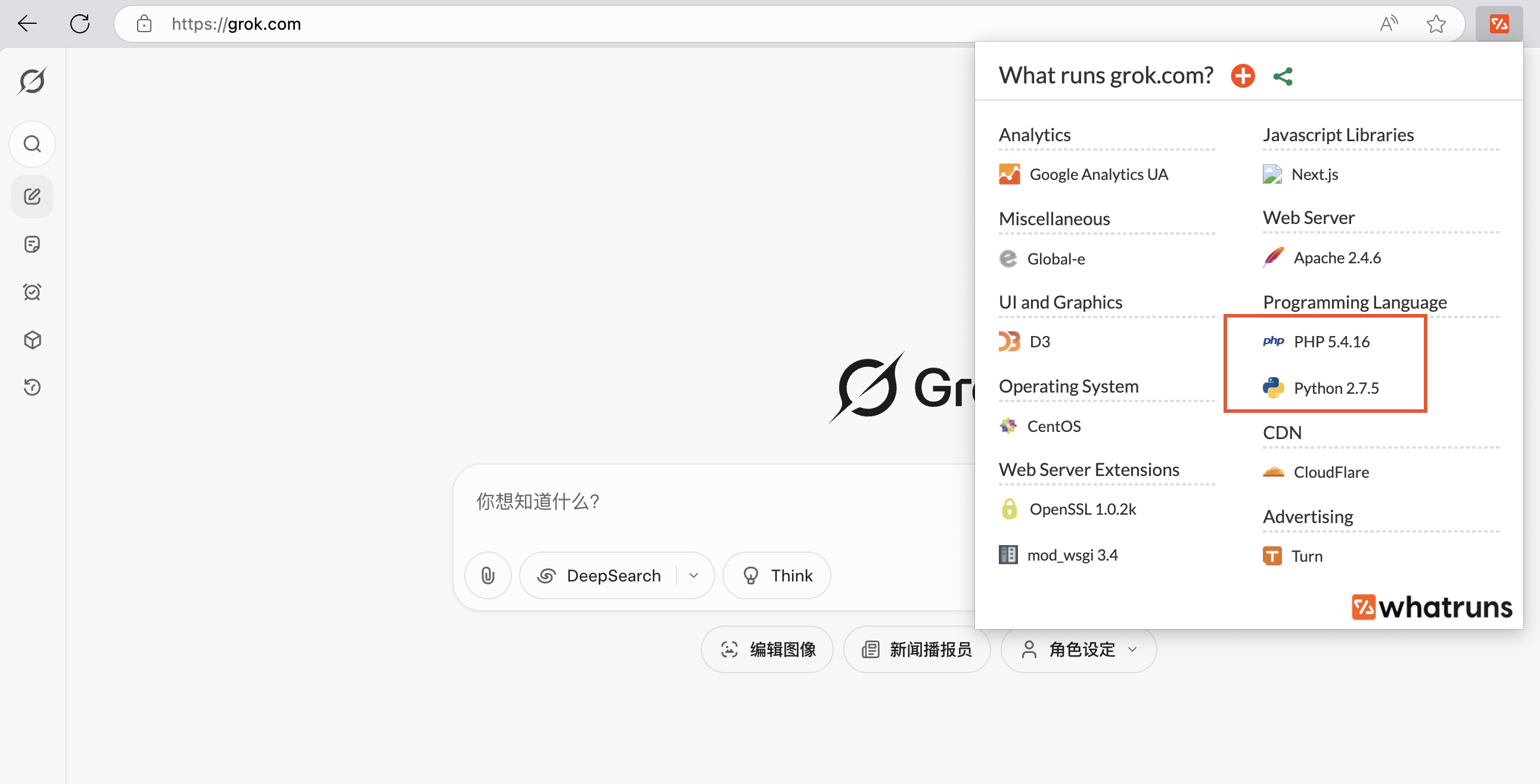The image size is (1540, 784).
Task: Click the site lock icon in address bar
Action: [144, 24]
